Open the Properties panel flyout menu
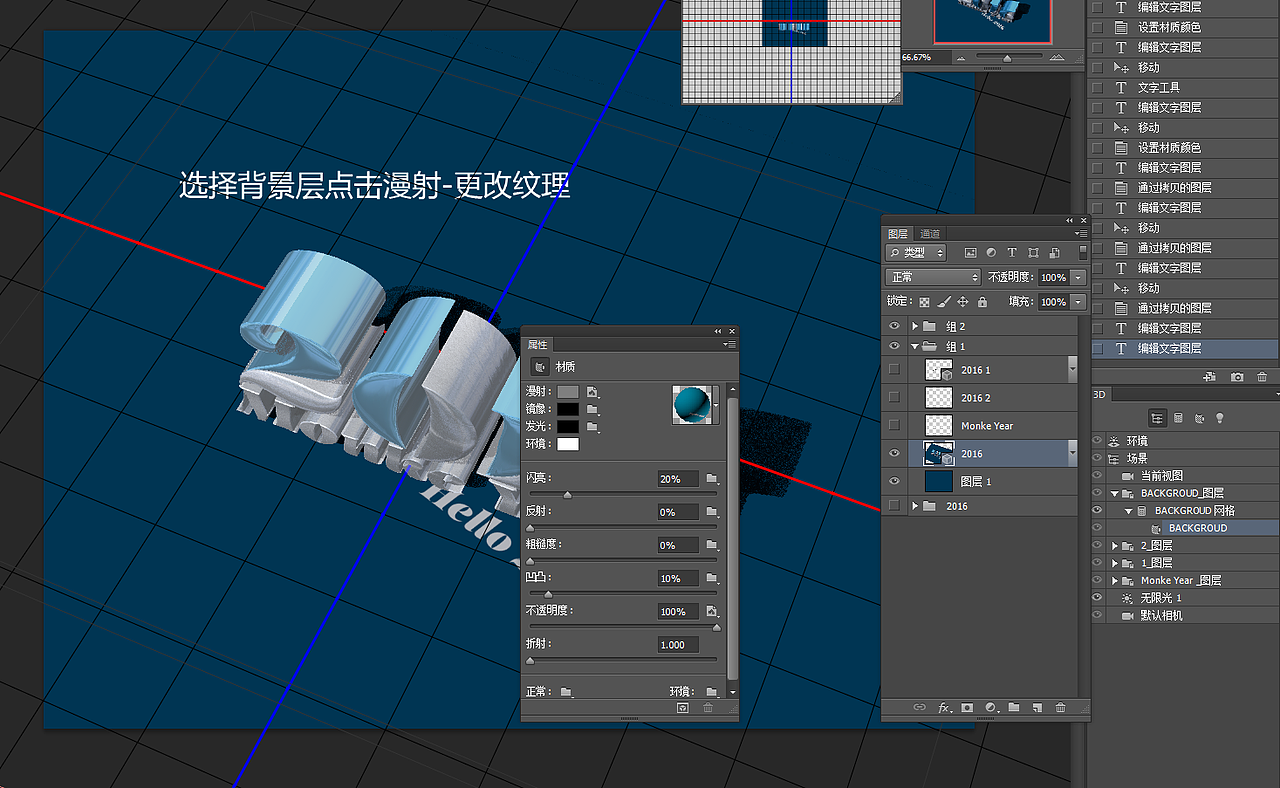The width and height of the screenshot is (1280, 788). click(x=731, y=344)
